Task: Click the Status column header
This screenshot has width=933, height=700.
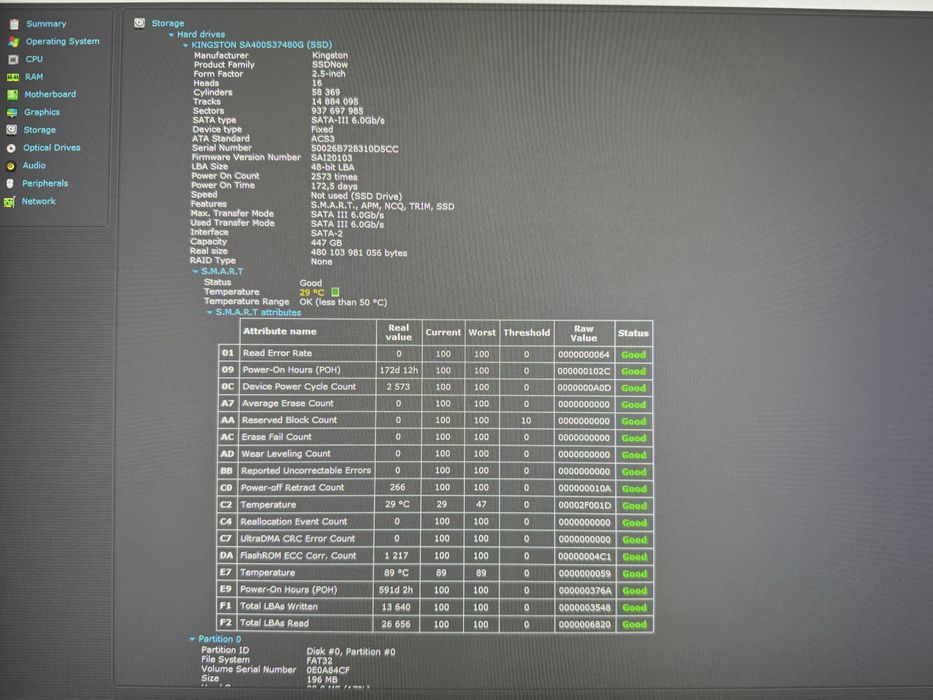Action: coord(633,333)
